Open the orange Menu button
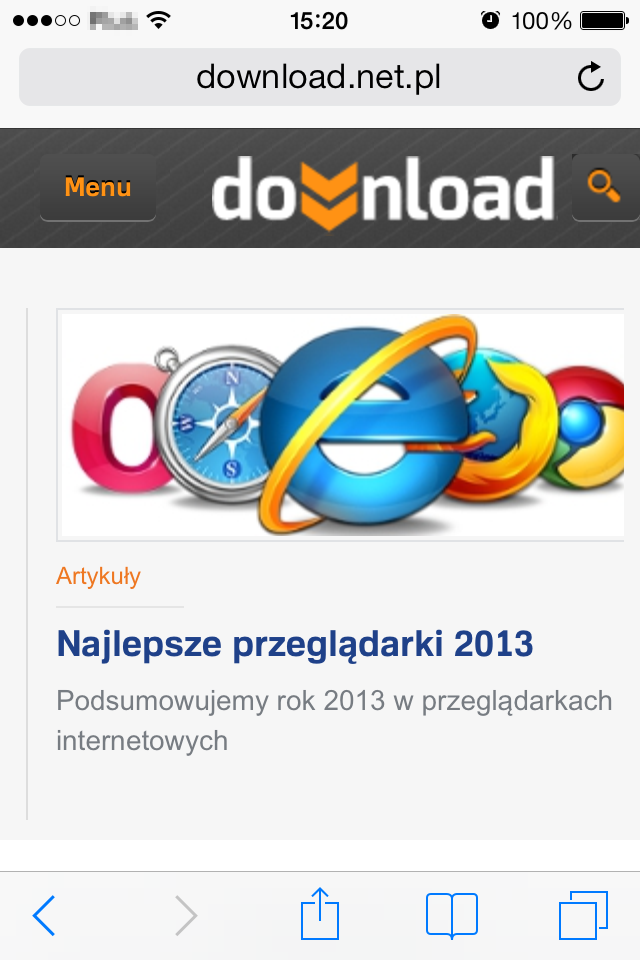640x960 pixels. click(x=98, y=187)
